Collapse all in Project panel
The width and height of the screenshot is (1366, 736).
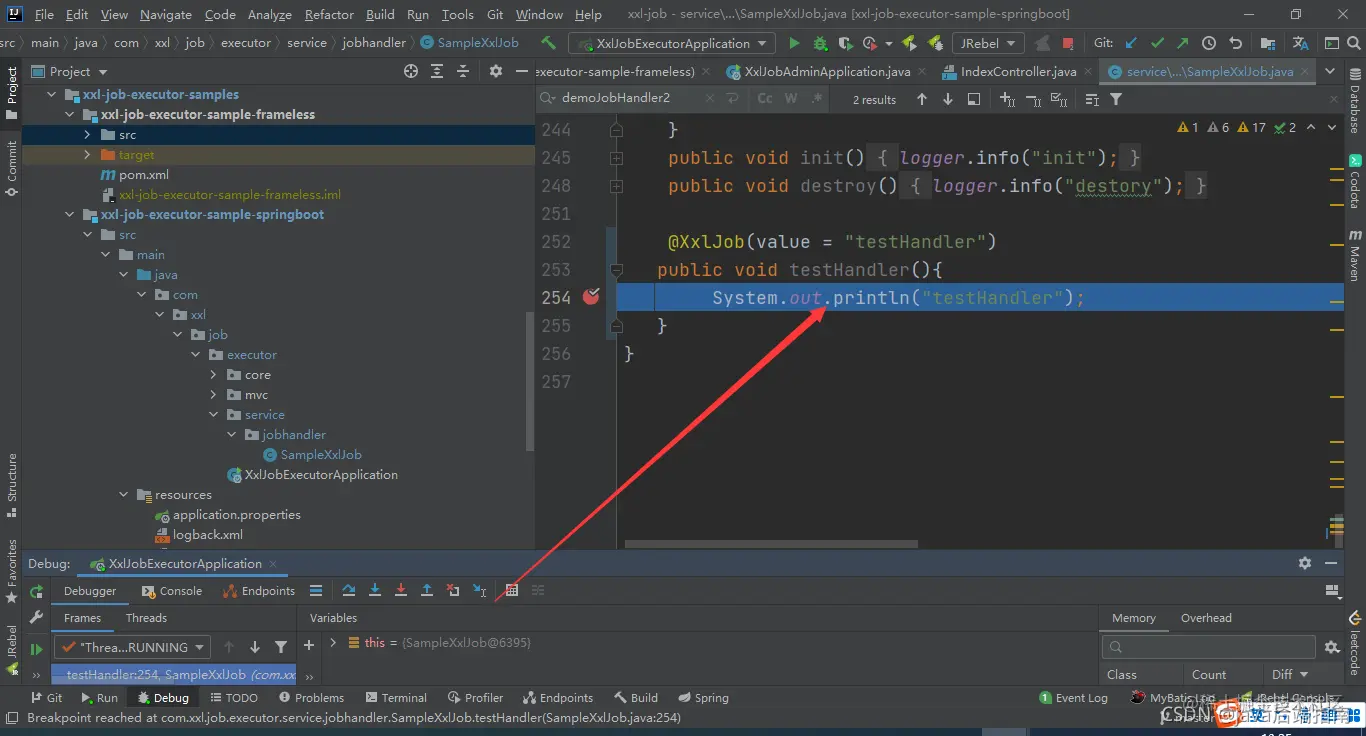click(x=463, y=71)
